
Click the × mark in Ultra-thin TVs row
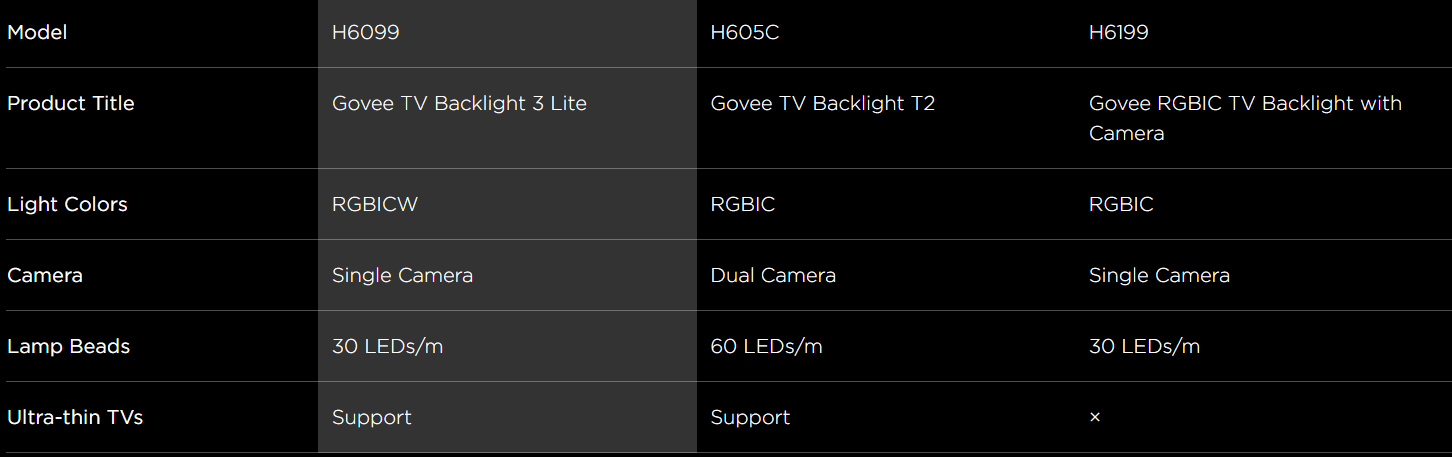tap(1094, 417)
